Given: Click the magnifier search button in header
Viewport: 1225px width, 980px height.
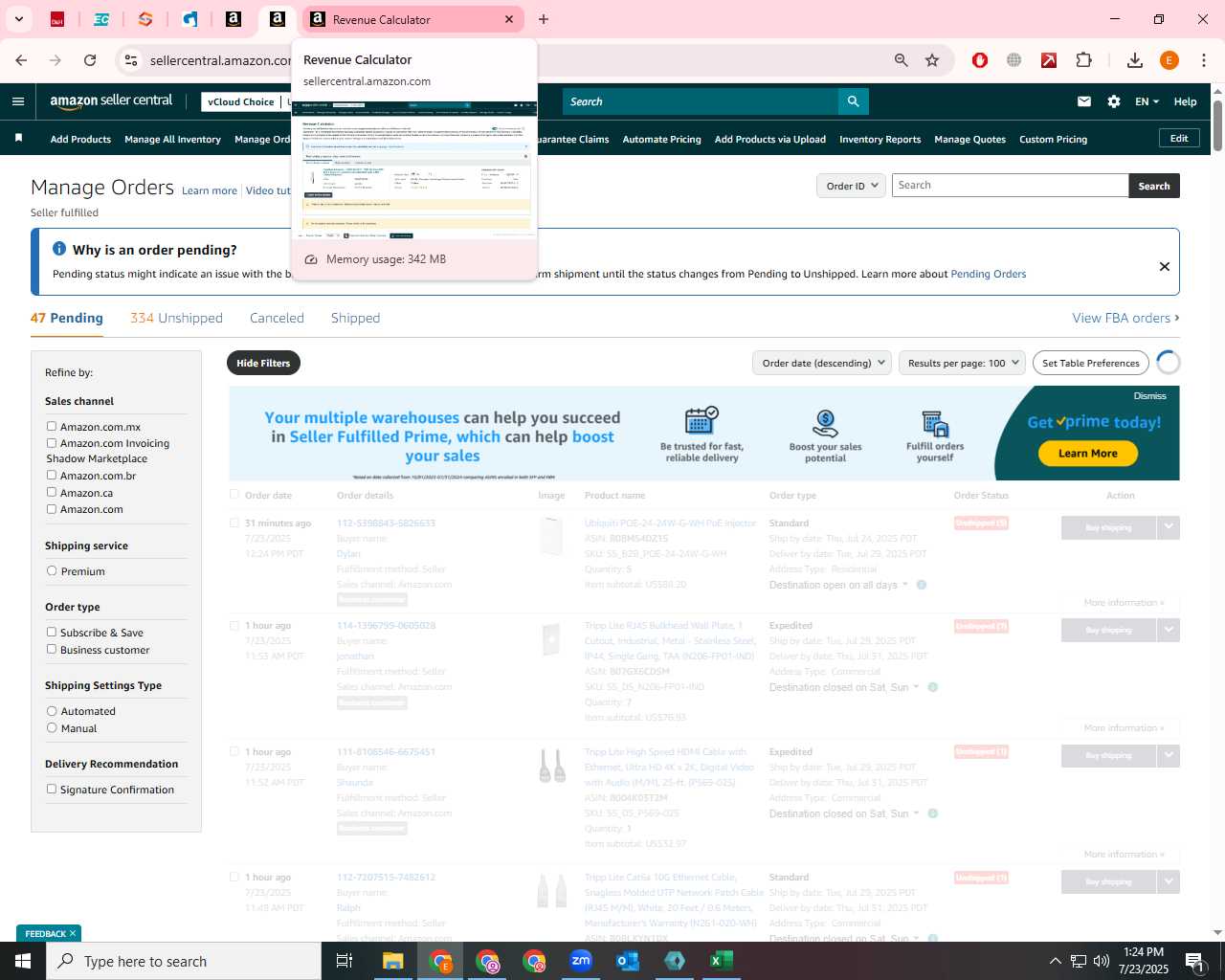Looking at the screenshot, I should [x=853, y=101].
